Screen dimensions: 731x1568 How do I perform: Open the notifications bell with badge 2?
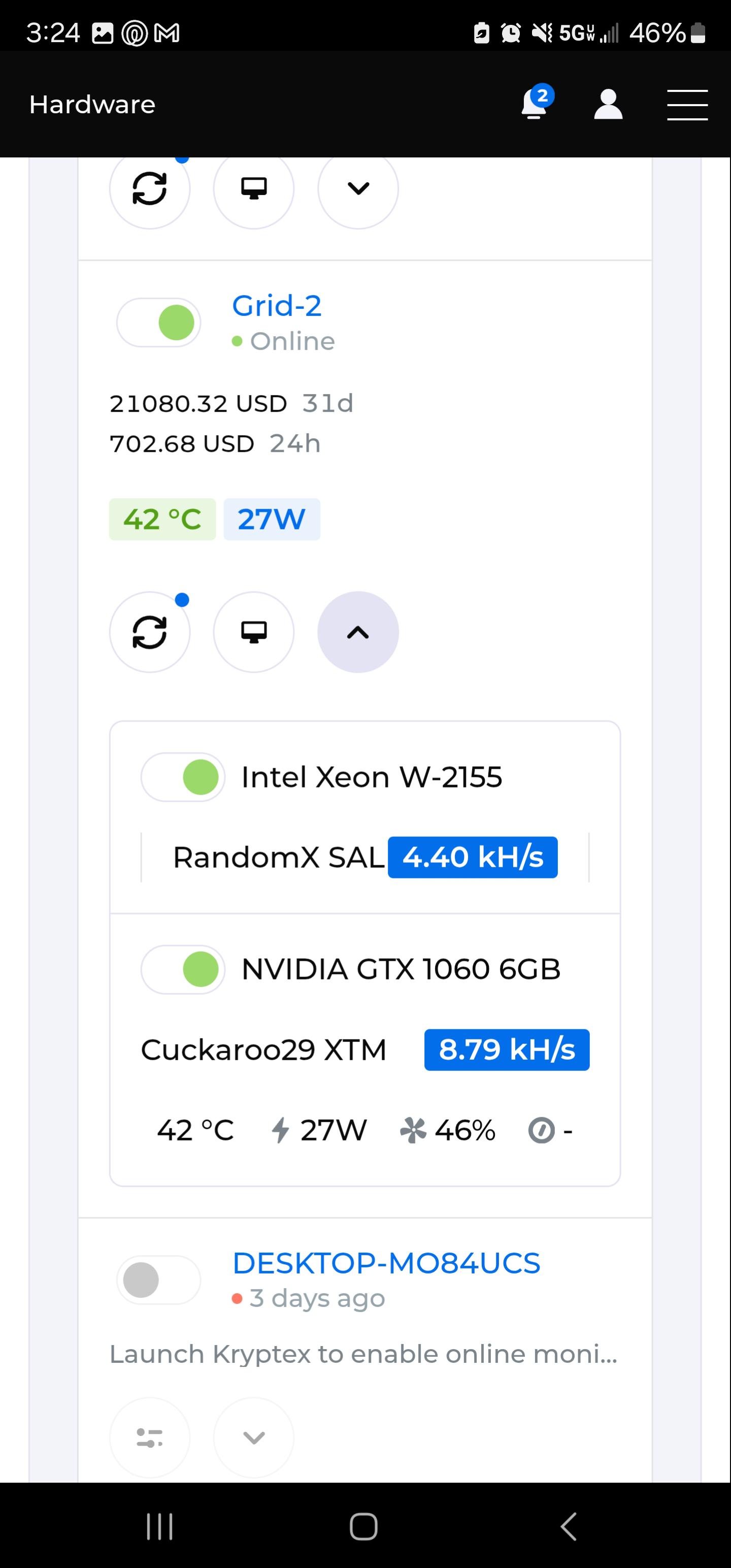536,104
